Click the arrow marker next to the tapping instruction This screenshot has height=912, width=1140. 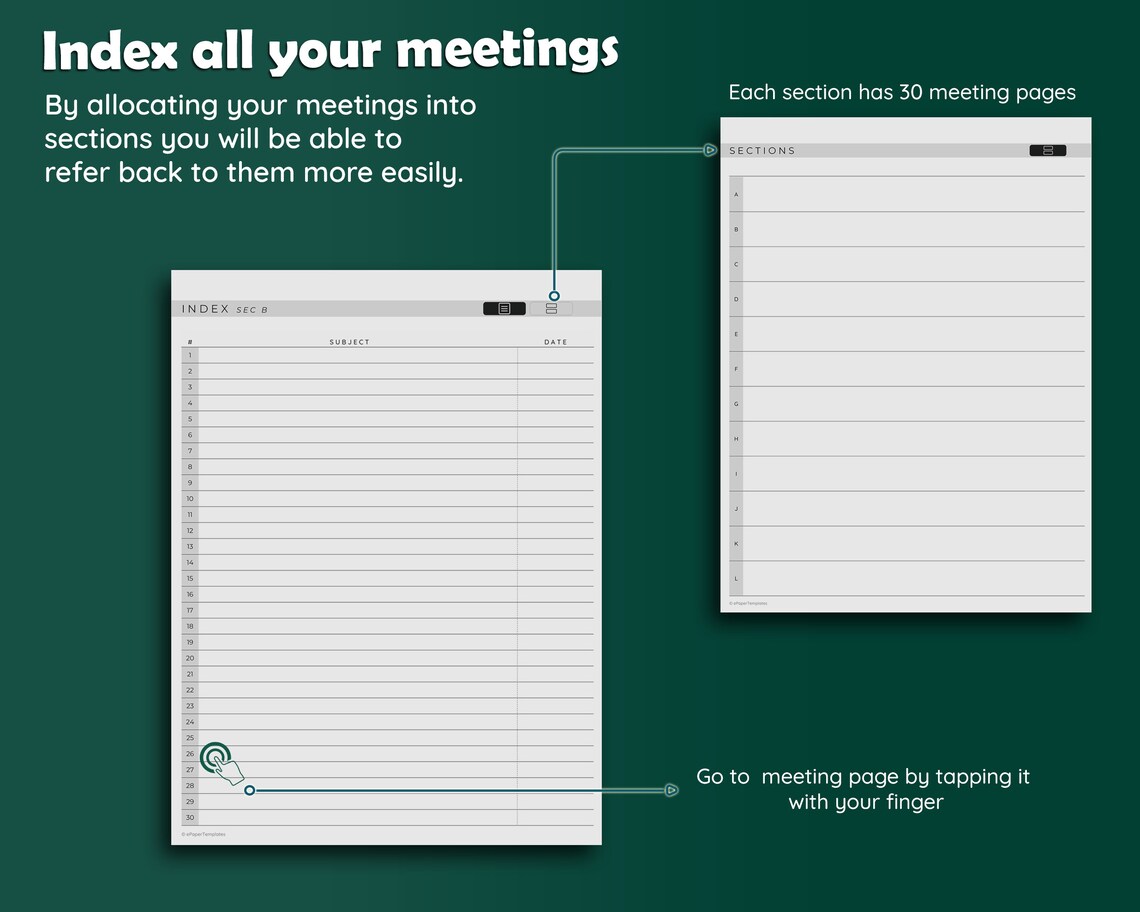(671, 789)
